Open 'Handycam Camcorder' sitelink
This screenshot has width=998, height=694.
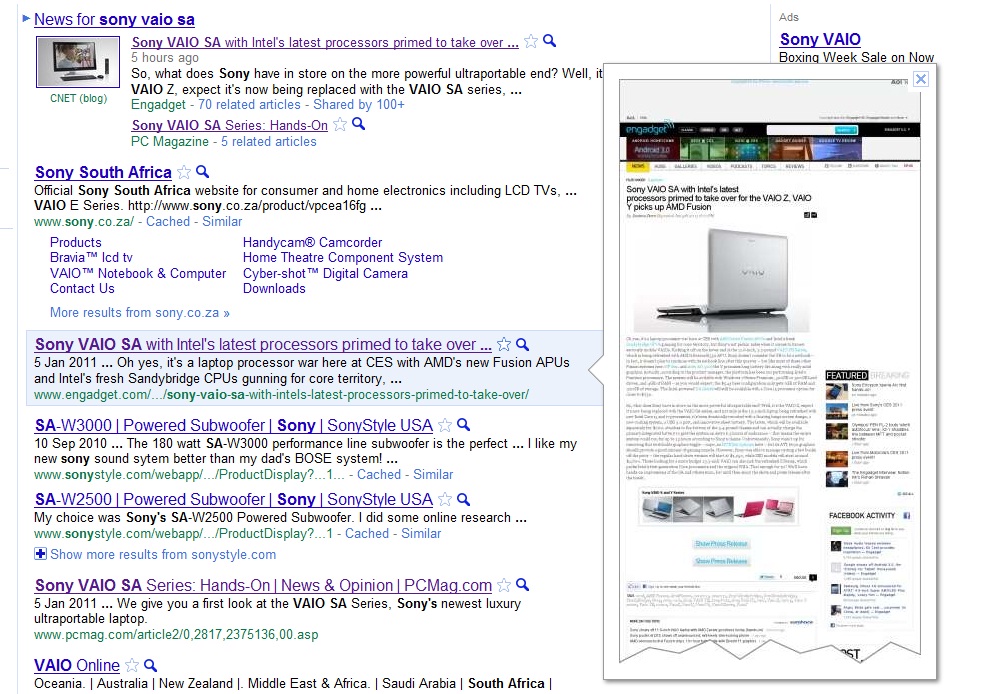313,243
